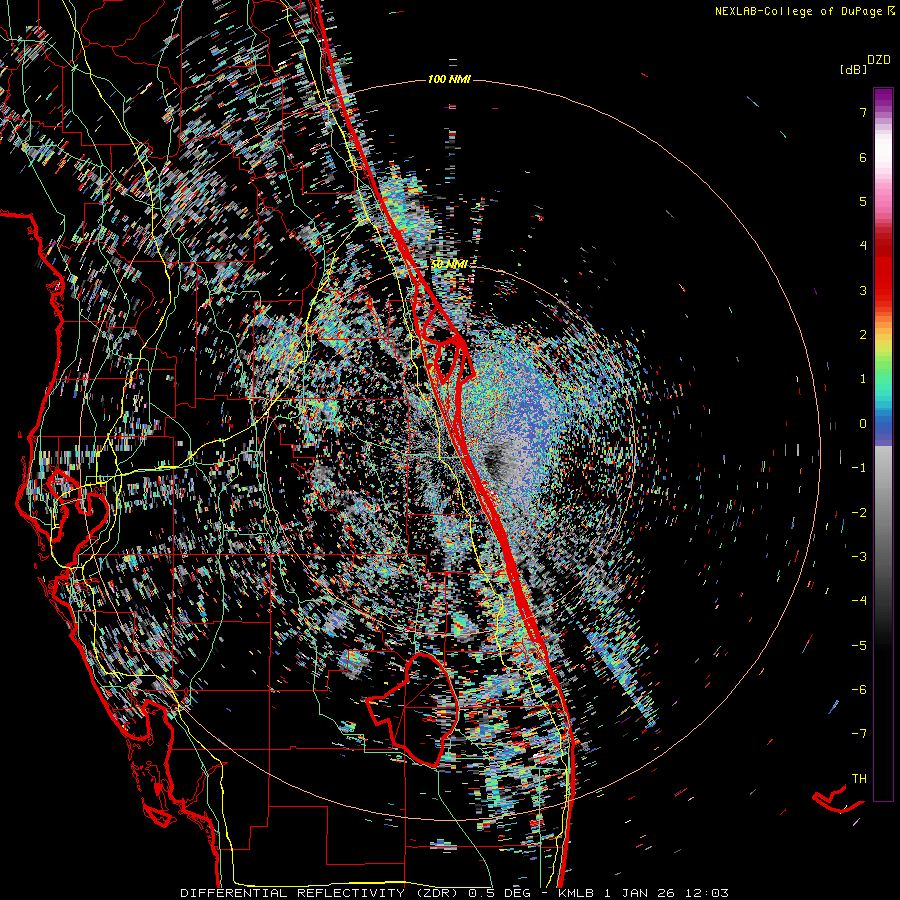Screen dimensions: 900x900
Task: Click the "100 NMI" range ring label
Action: [449, 79]
